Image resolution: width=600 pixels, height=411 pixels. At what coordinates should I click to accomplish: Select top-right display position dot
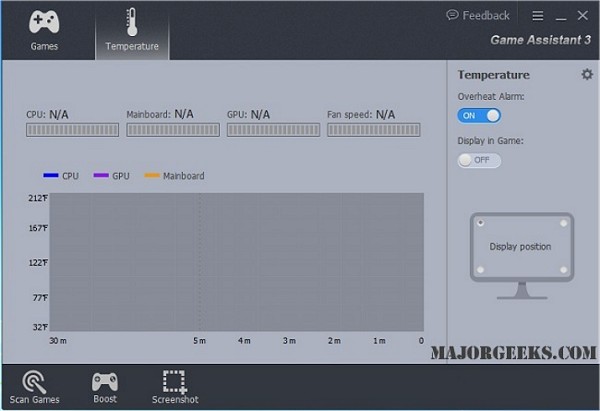coord(563,223)
